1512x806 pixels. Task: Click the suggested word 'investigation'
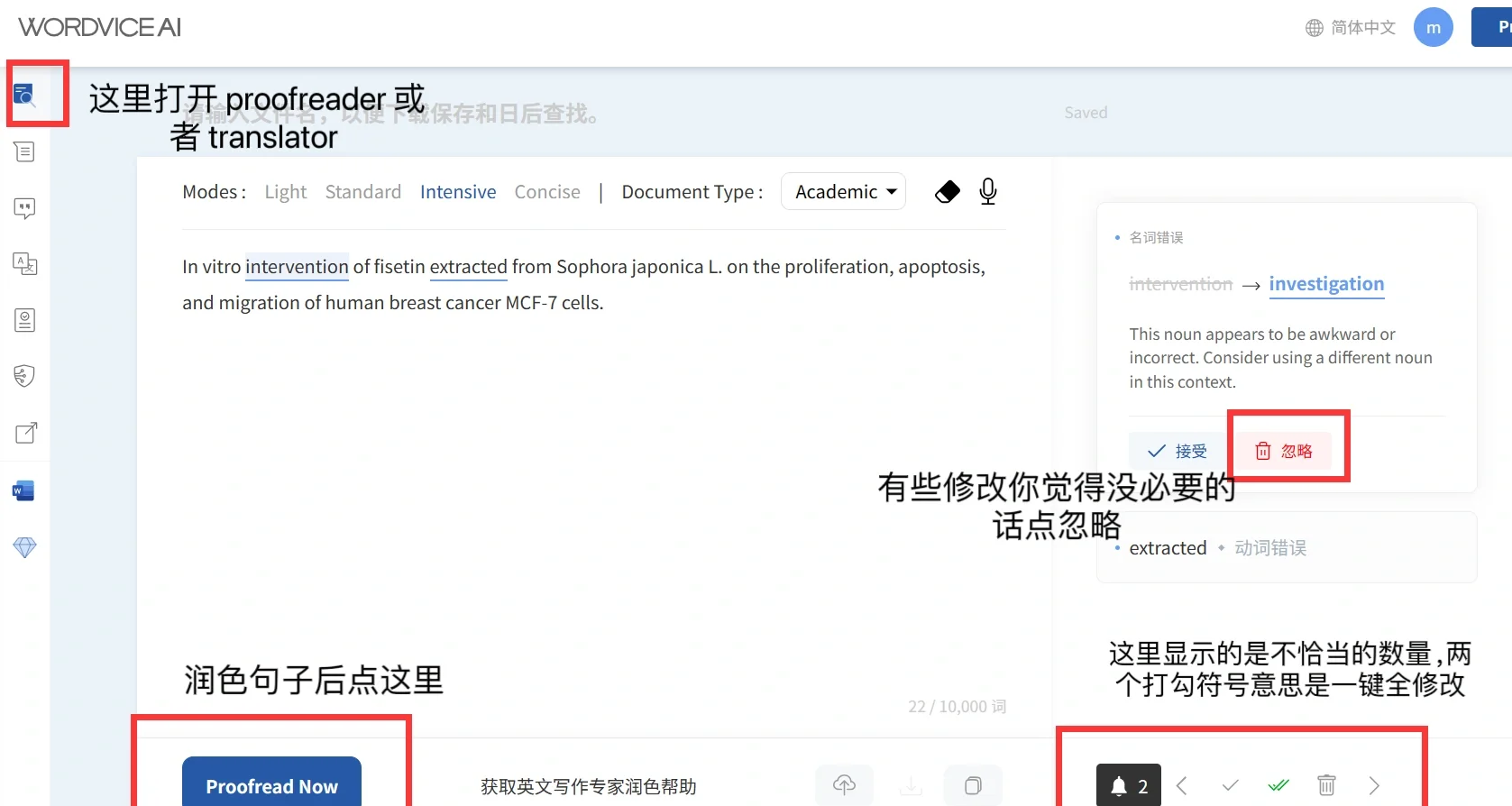pyautogui.click(x=1326, y=284)
